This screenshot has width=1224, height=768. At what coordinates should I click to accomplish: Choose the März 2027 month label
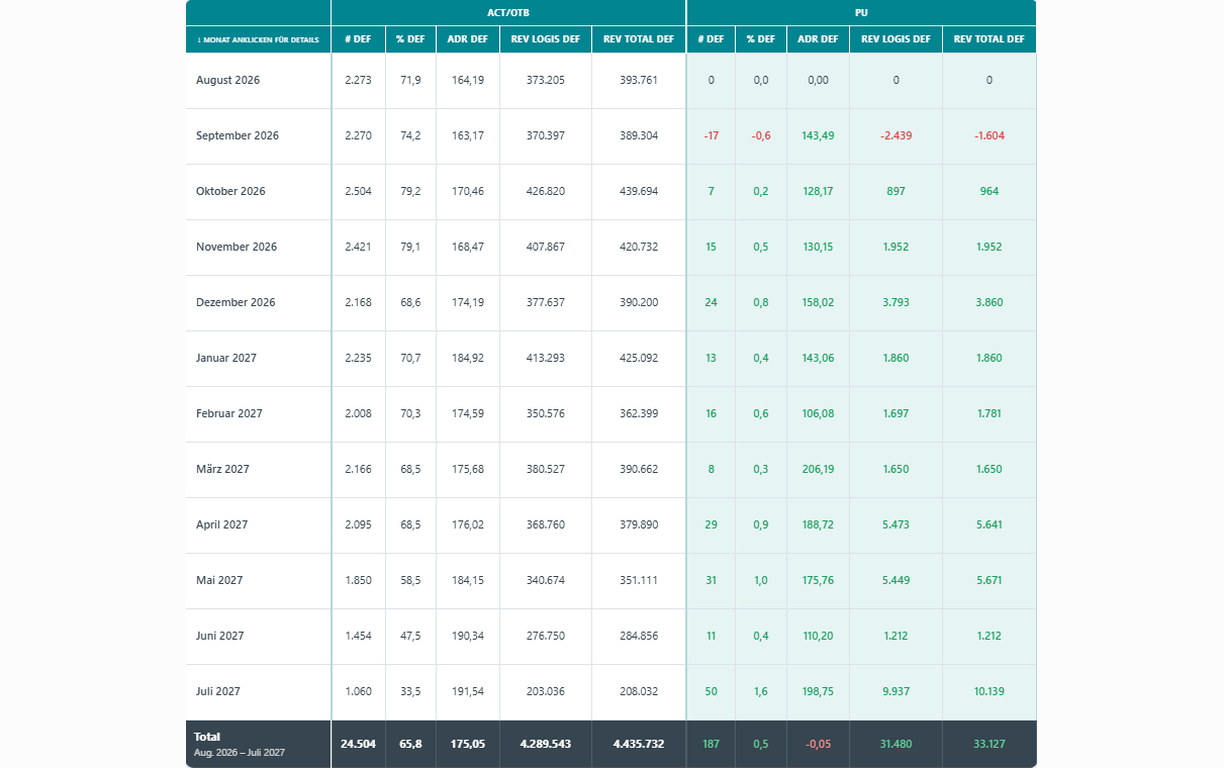[223, 469]
